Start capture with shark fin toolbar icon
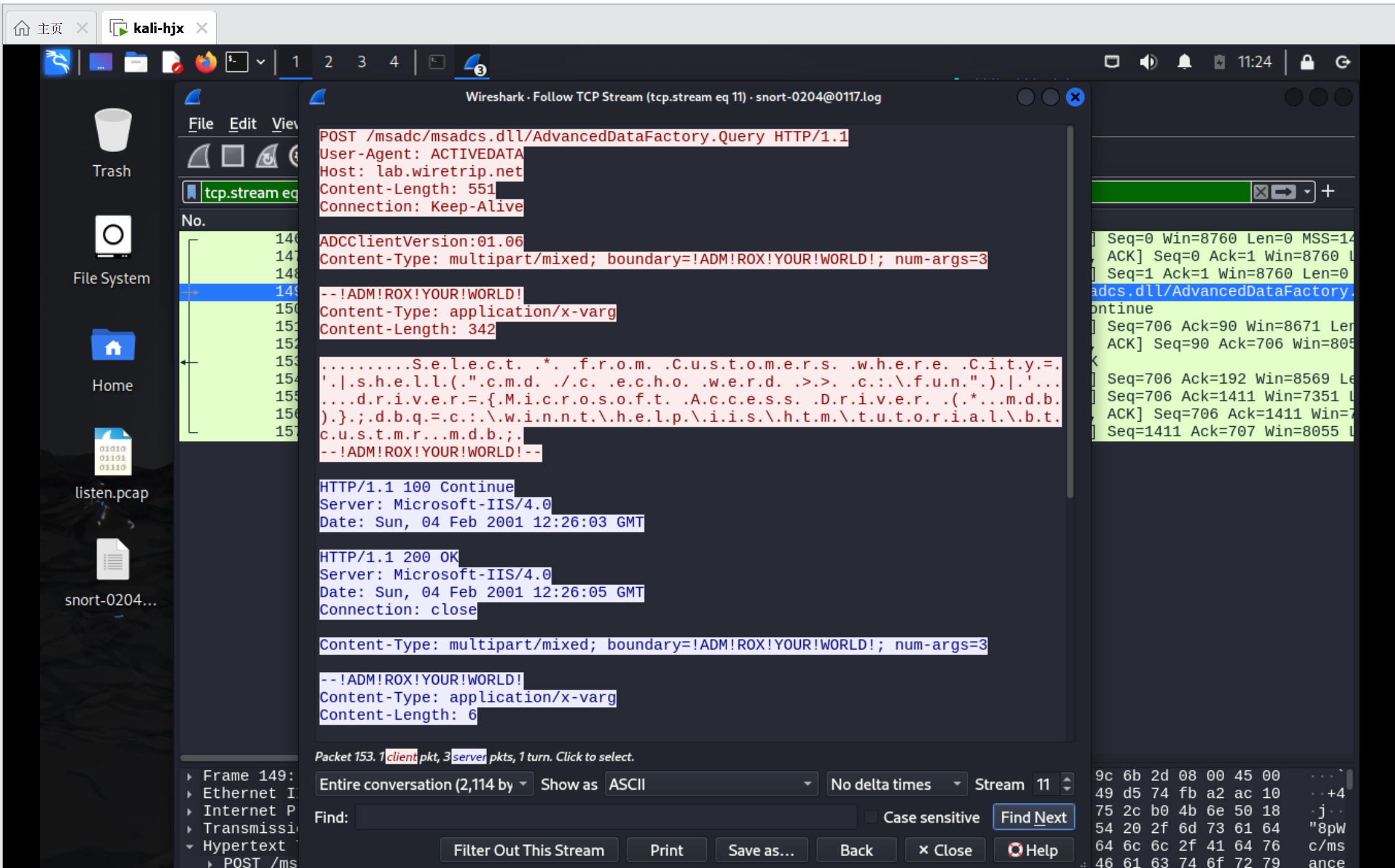The image size is (1395, 868). (x=199, y=156)
